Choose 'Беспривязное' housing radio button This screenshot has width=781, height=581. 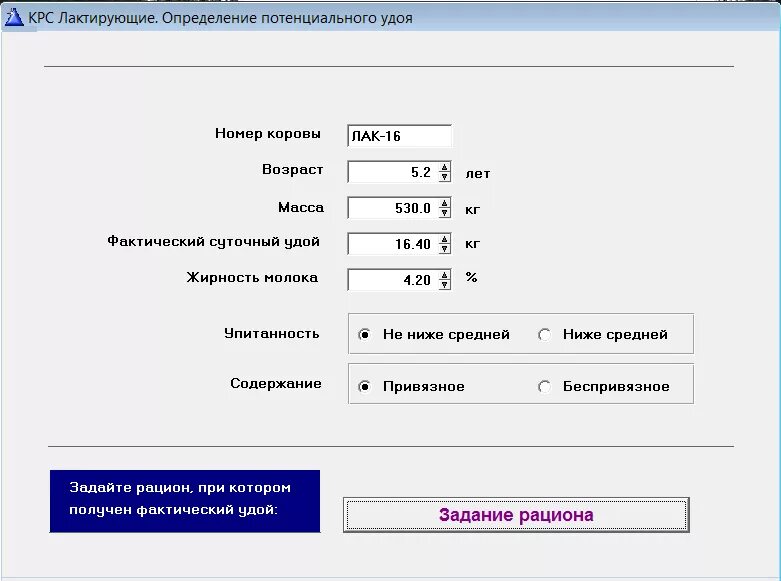[544, 386]
